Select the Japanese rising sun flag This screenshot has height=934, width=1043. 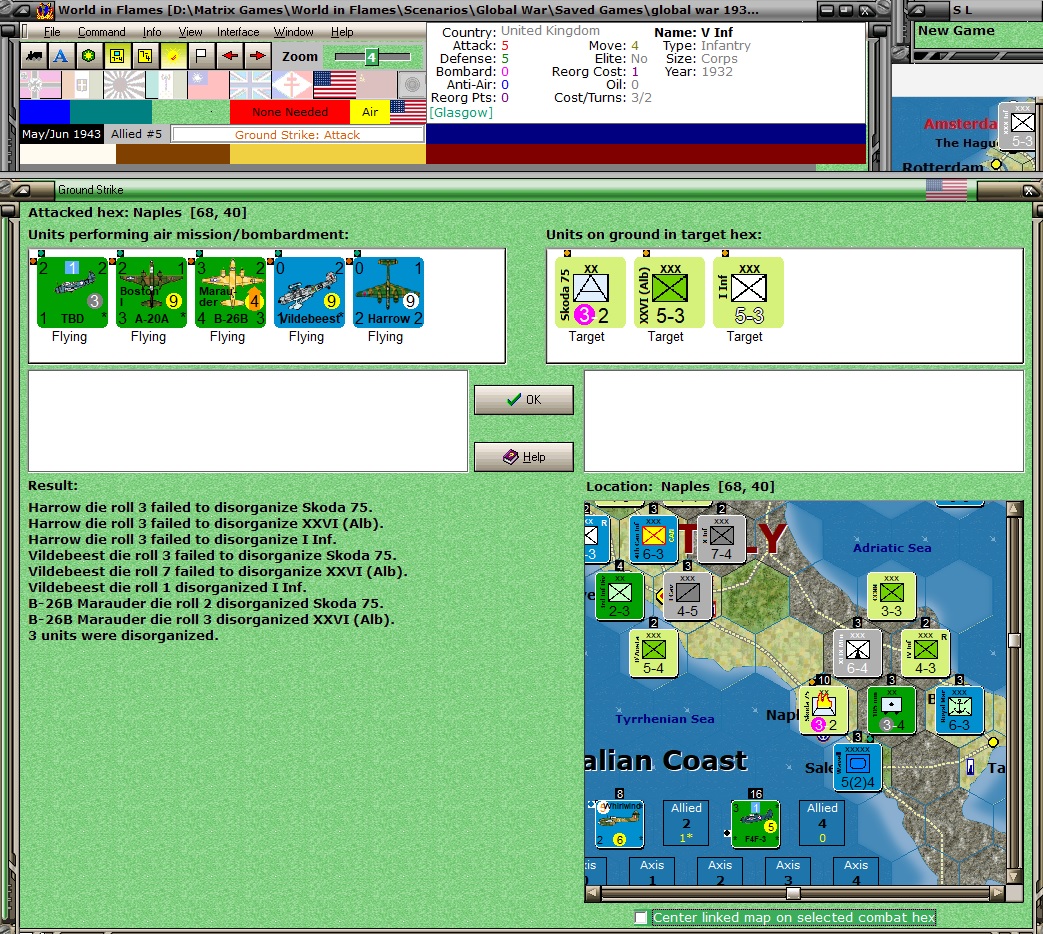124,85
